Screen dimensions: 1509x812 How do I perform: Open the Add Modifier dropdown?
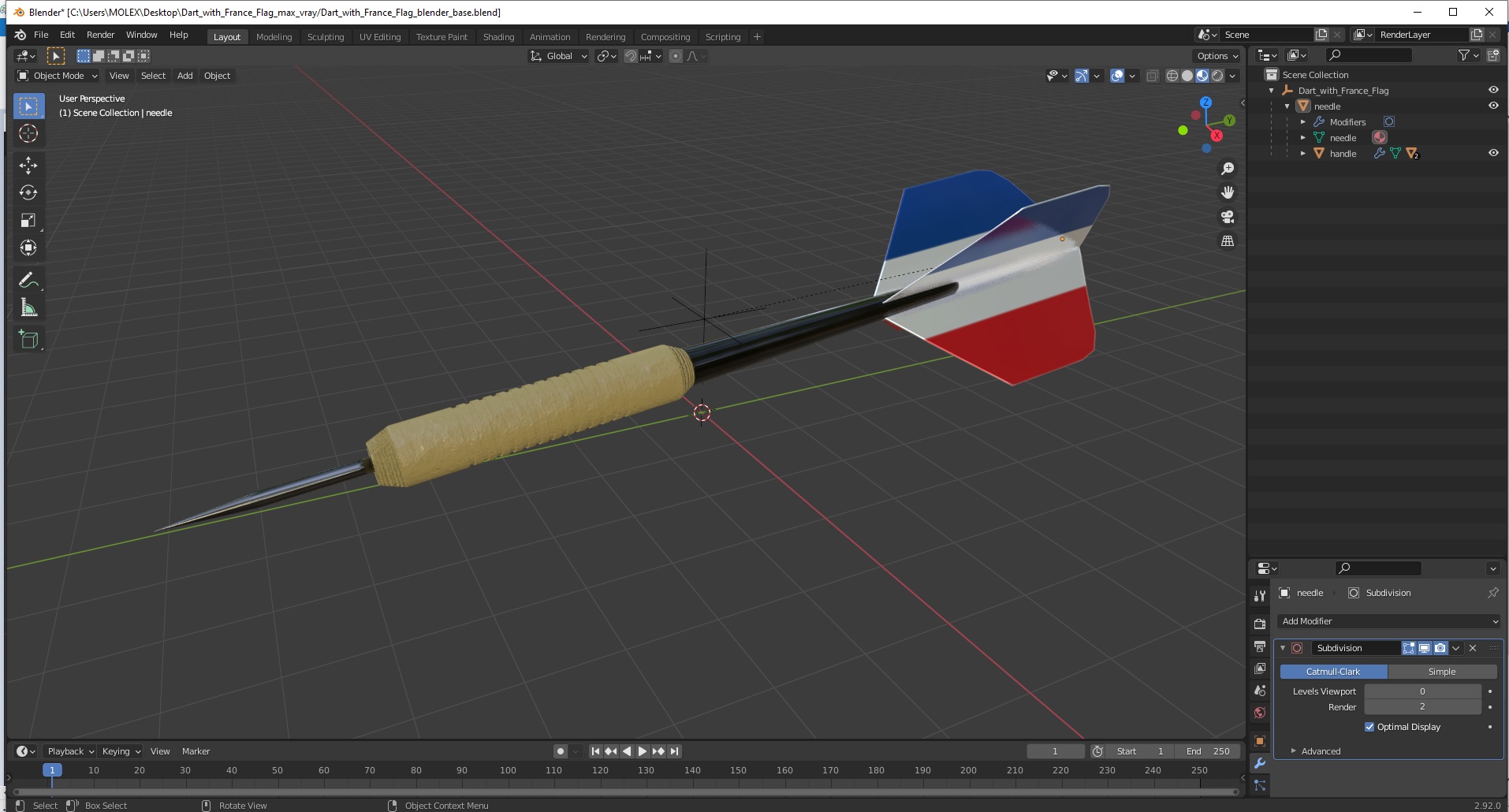[1389, 621]
